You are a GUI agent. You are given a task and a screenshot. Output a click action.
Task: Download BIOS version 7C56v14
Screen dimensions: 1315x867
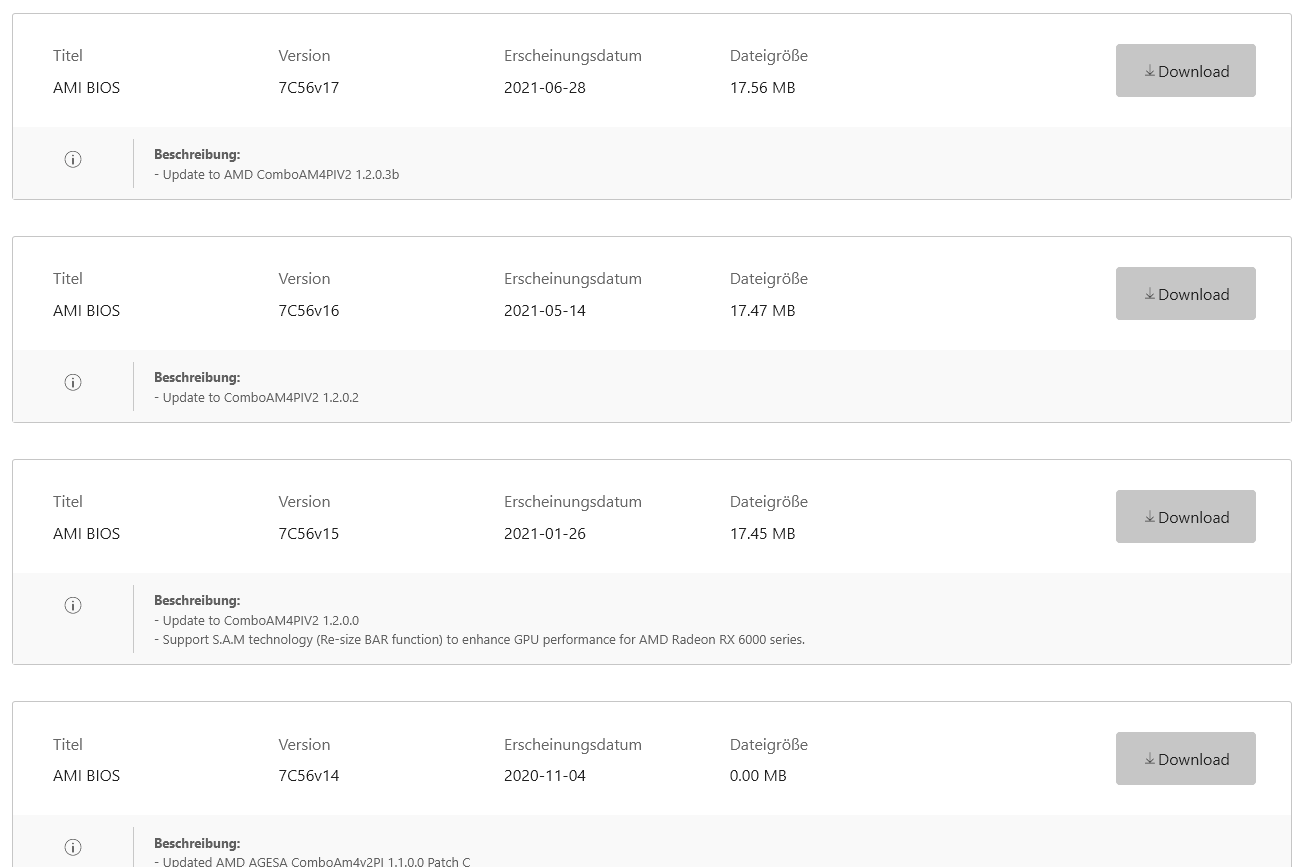point(1185,759)
